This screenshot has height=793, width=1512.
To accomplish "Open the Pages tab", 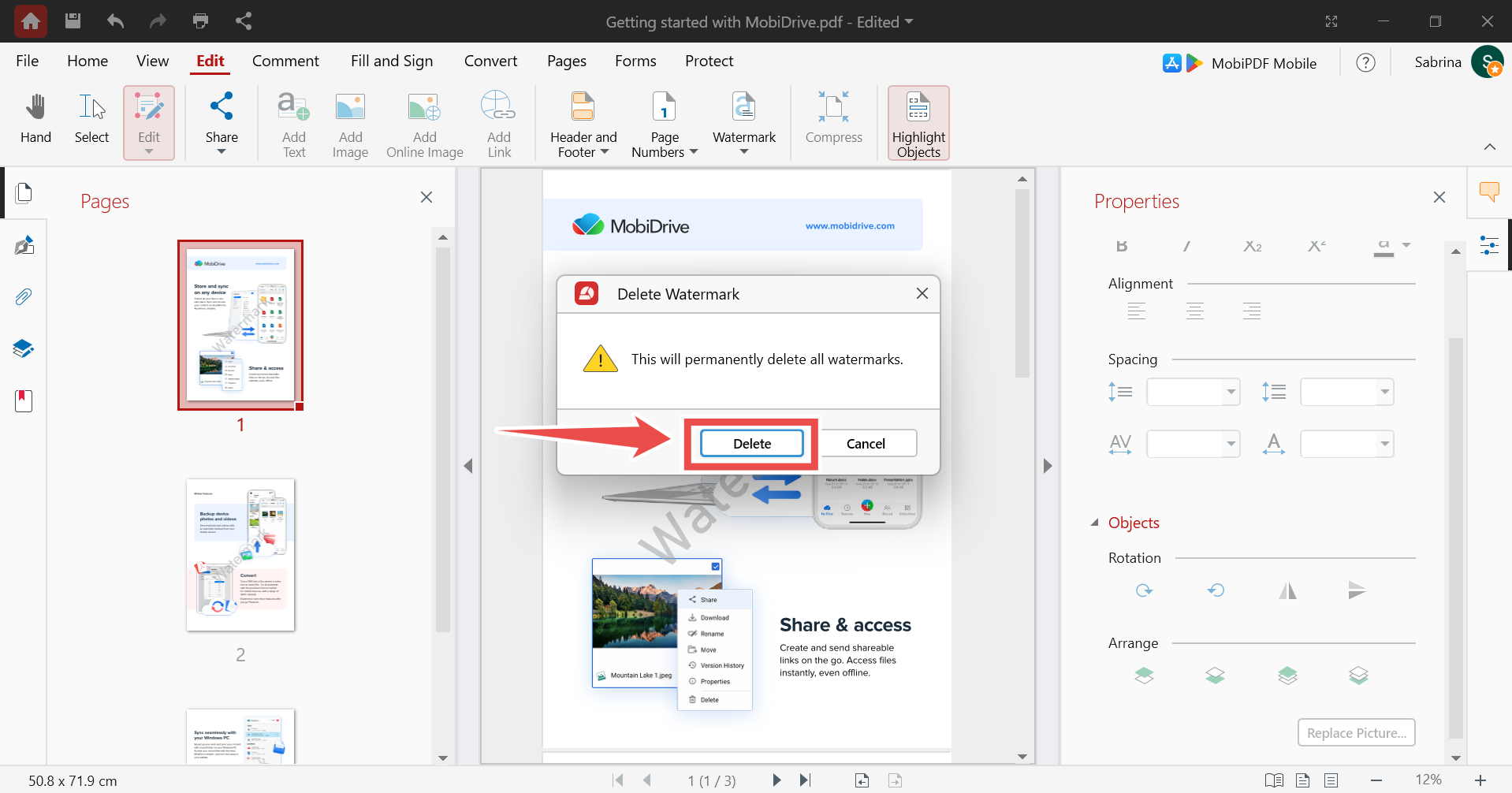I will 567,61.
